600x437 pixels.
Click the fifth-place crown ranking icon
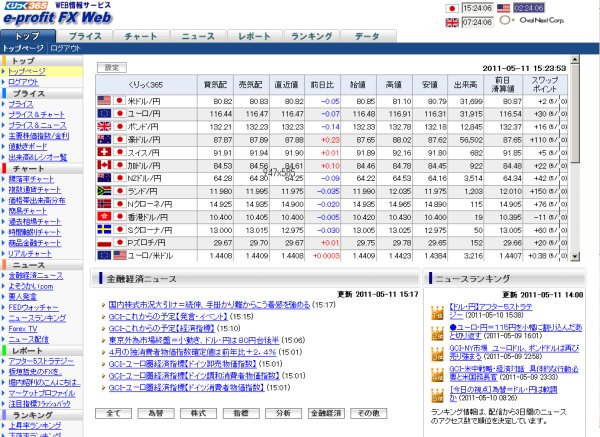tap(437, 395)
